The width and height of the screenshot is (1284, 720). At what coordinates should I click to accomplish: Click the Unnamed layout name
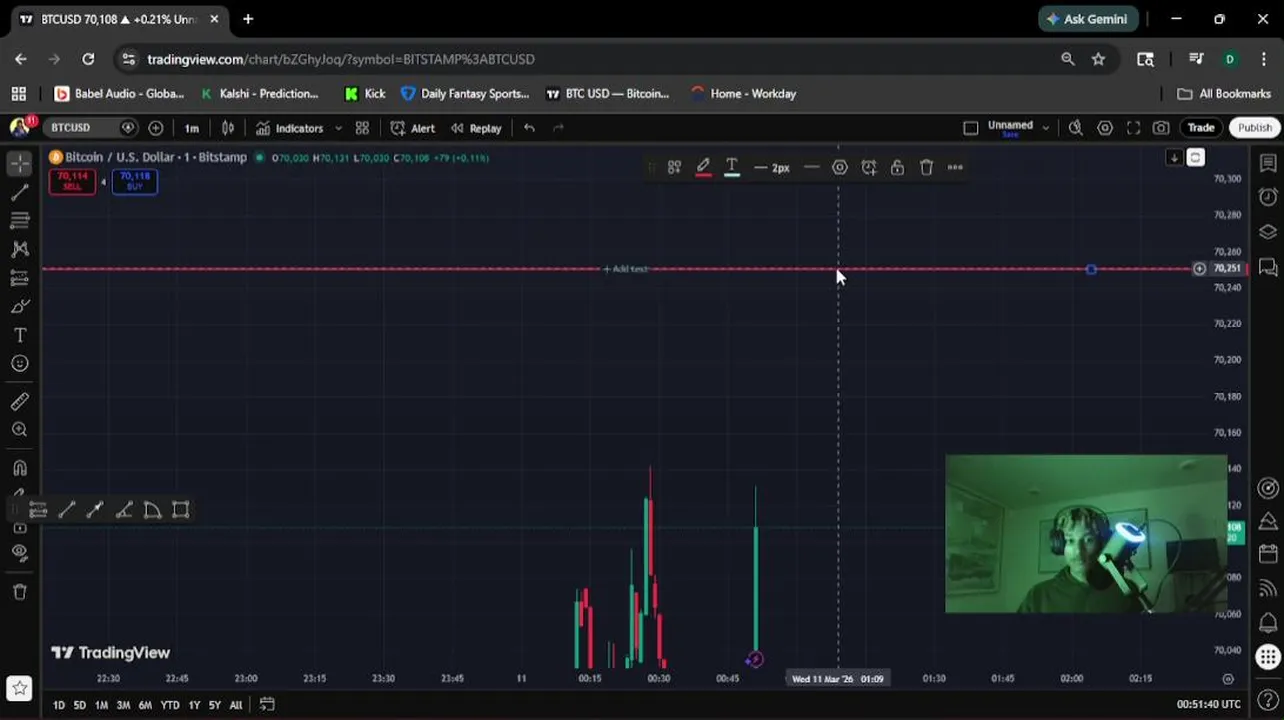pos(1010,127)
